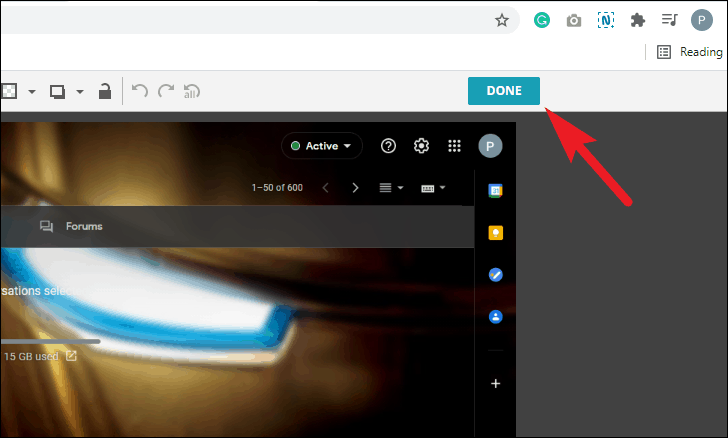Open Google Calendar side panel

495,190
